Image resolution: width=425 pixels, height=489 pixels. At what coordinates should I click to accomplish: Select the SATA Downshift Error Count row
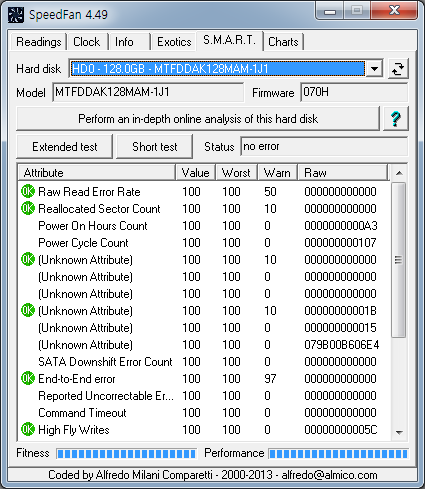point(204,361)
